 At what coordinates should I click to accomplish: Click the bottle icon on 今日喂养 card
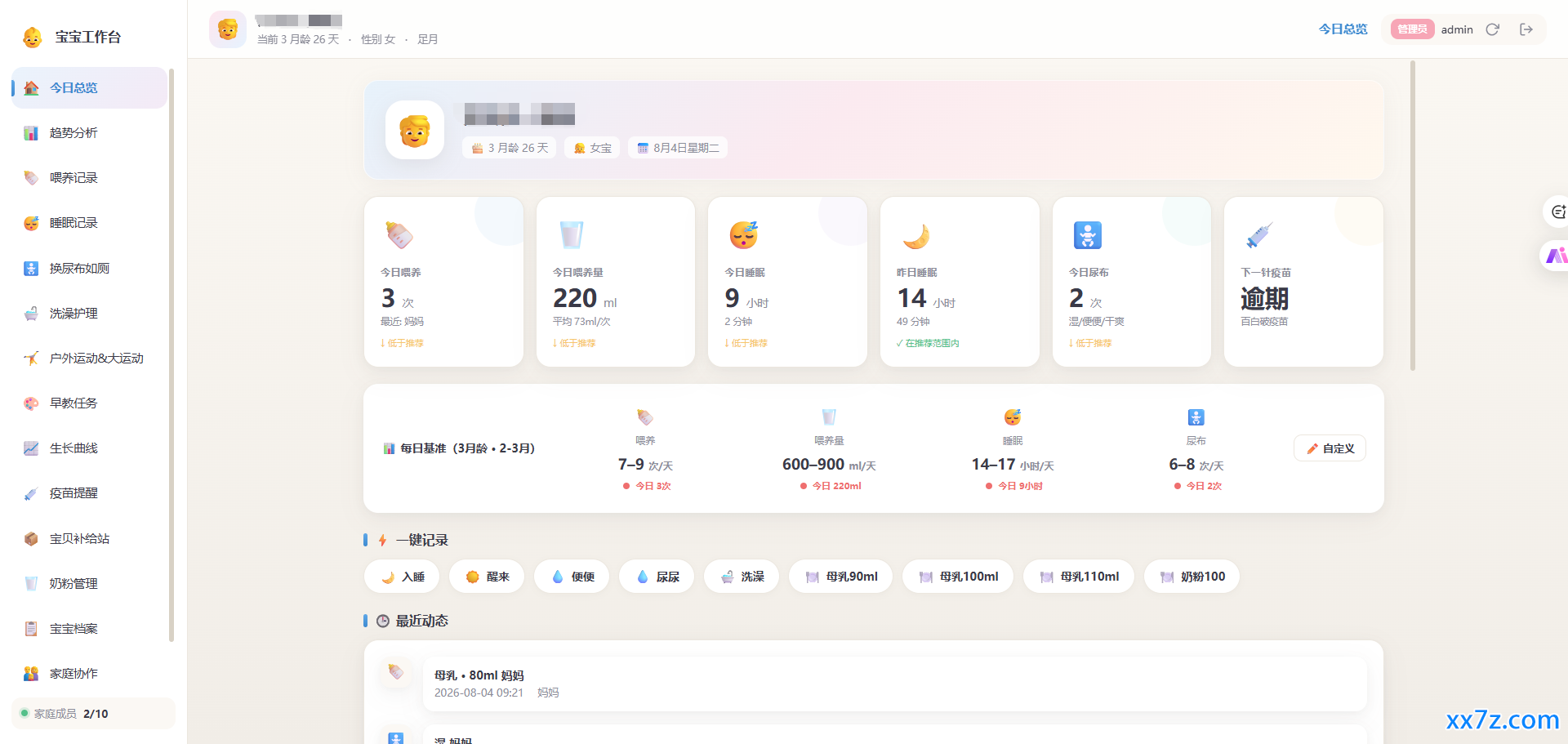pos(399,235)
